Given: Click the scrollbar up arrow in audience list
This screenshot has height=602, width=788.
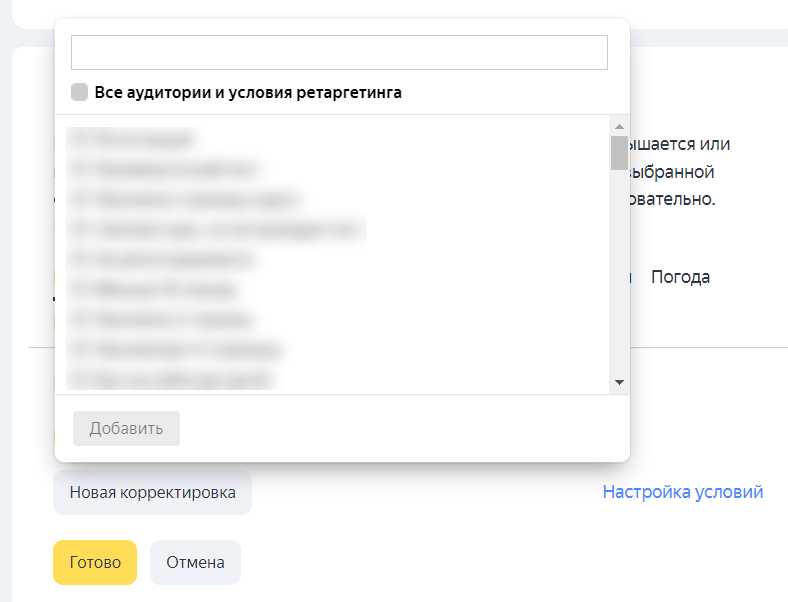Looking at the screenshot, I should [x=619, y=127].
